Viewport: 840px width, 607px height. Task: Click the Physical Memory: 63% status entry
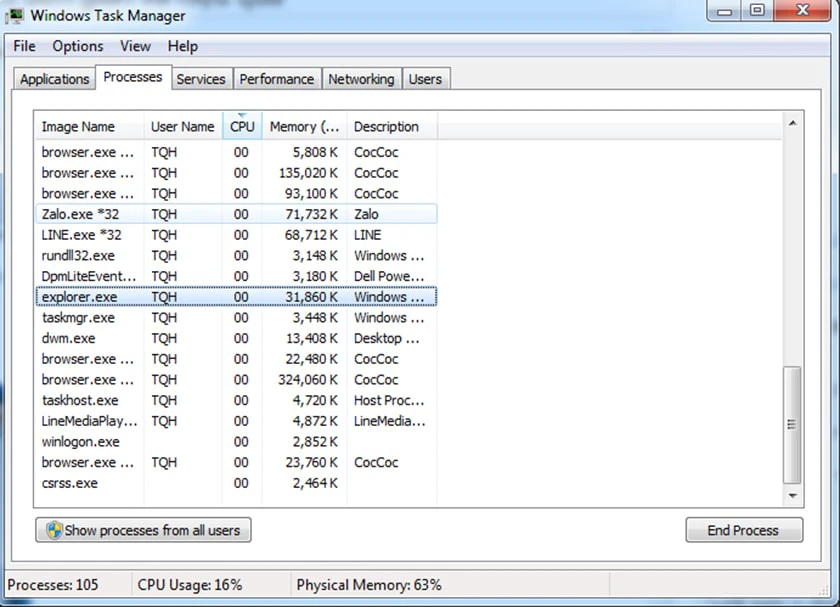tap(369, 584)
